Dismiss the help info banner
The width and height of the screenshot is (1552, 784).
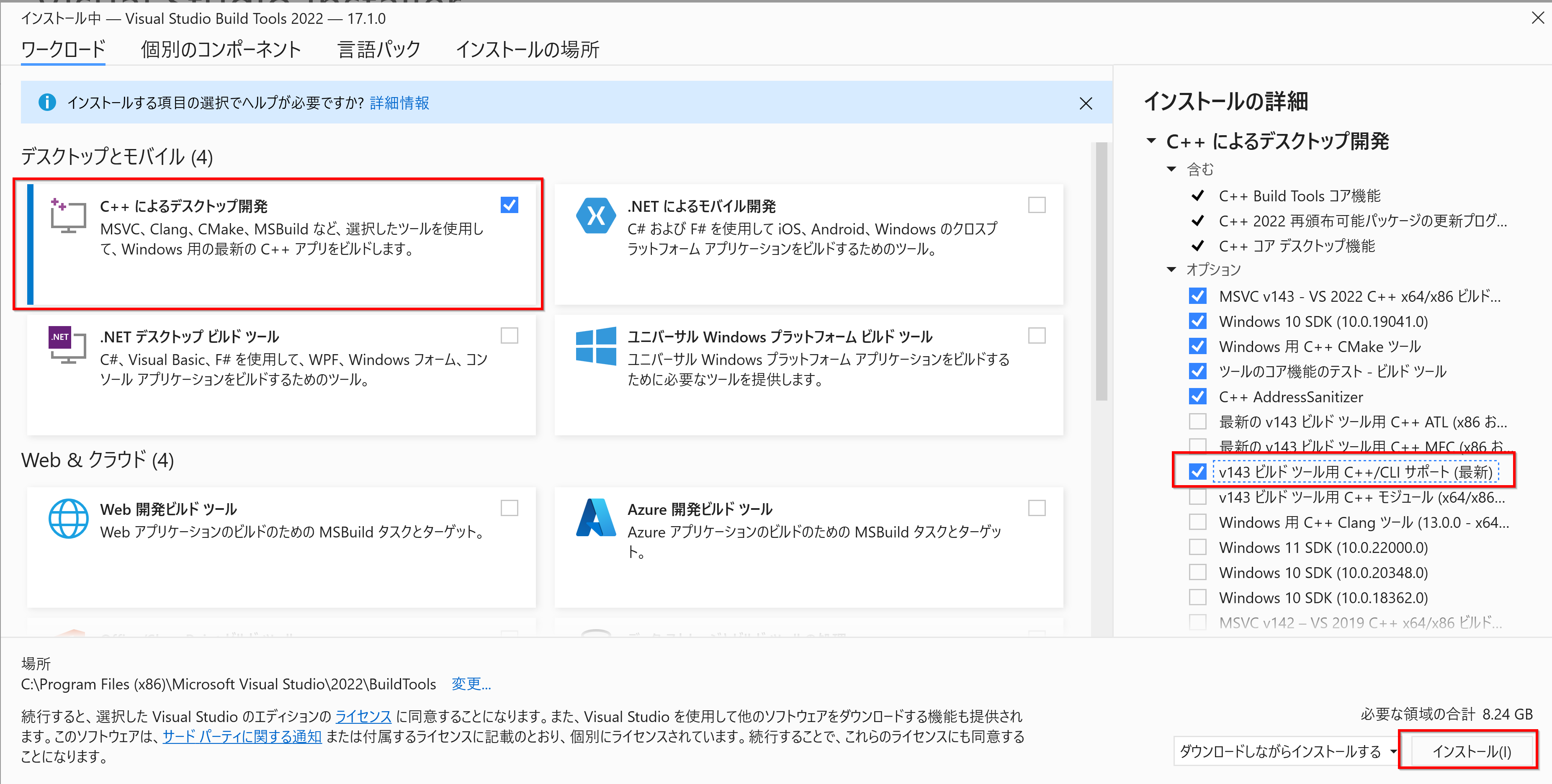(1086, 103)
